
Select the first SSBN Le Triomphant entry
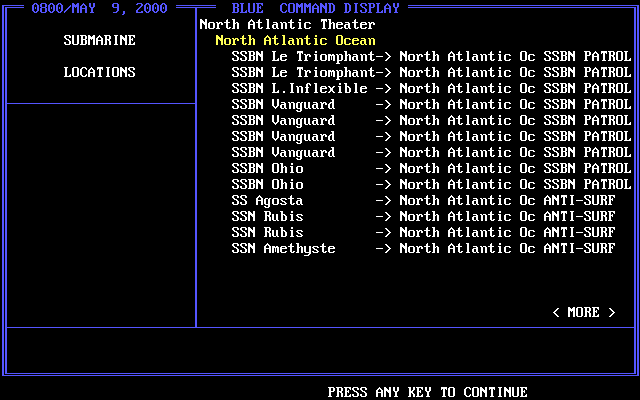(303, 56)
